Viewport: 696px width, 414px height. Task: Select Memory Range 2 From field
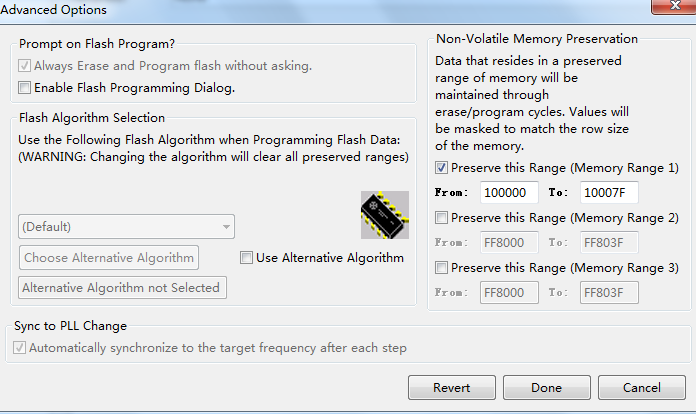coord(509,242)
